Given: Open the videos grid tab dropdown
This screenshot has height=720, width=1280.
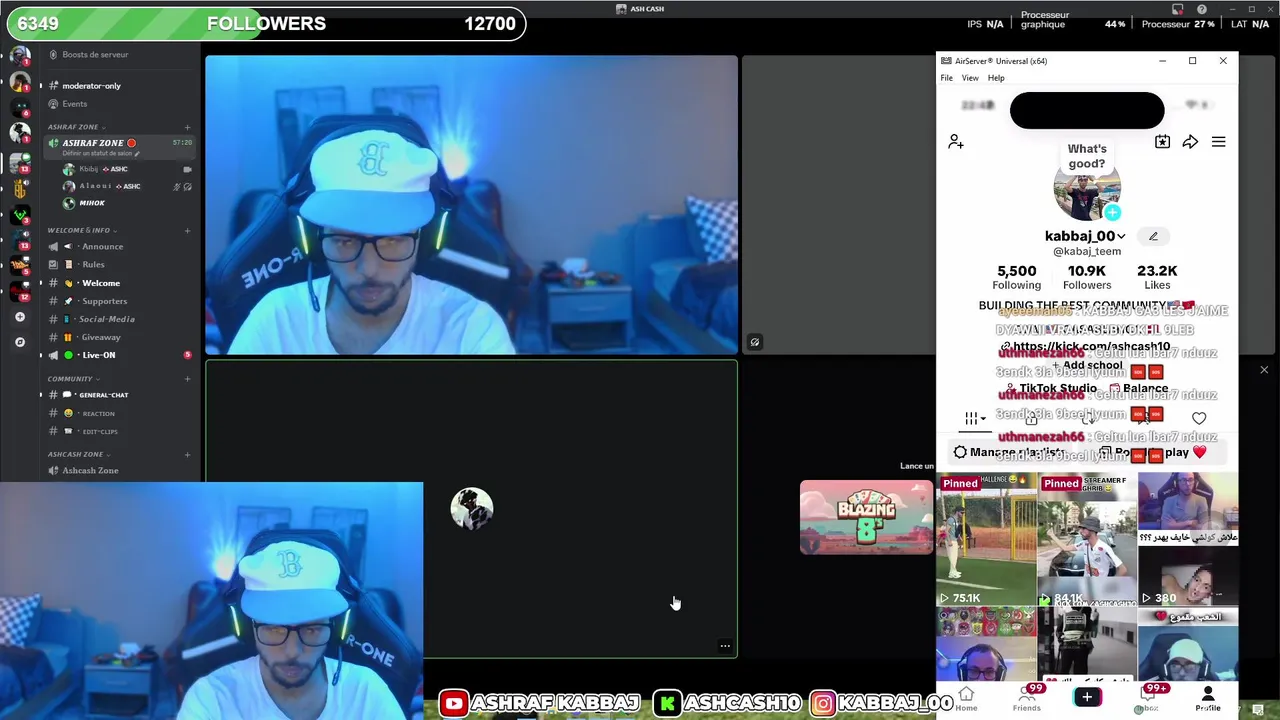Looking at the screenshot, I should pos(975,419).
